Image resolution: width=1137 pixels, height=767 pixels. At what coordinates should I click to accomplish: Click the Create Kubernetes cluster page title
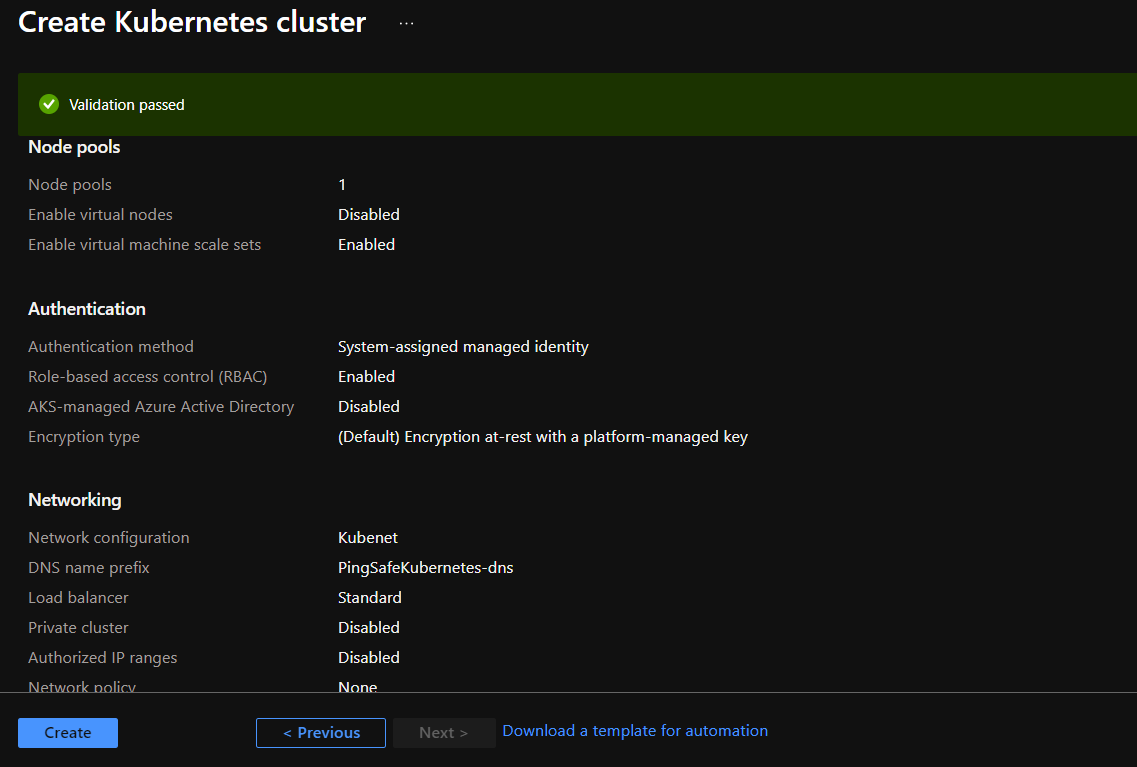coord(192,22)
